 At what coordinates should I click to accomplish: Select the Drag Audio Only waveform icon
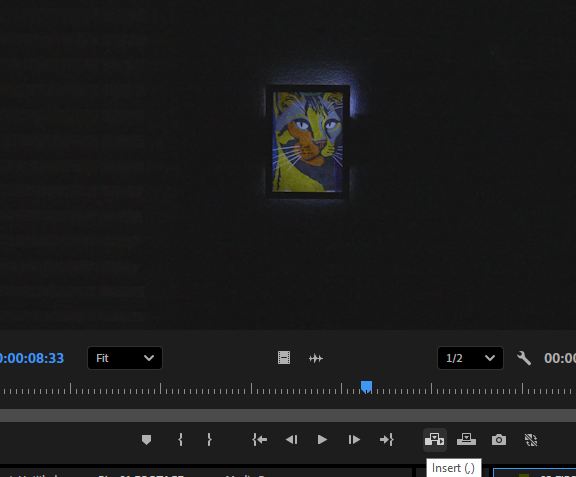pyautogui.click(x=316, y=358)
